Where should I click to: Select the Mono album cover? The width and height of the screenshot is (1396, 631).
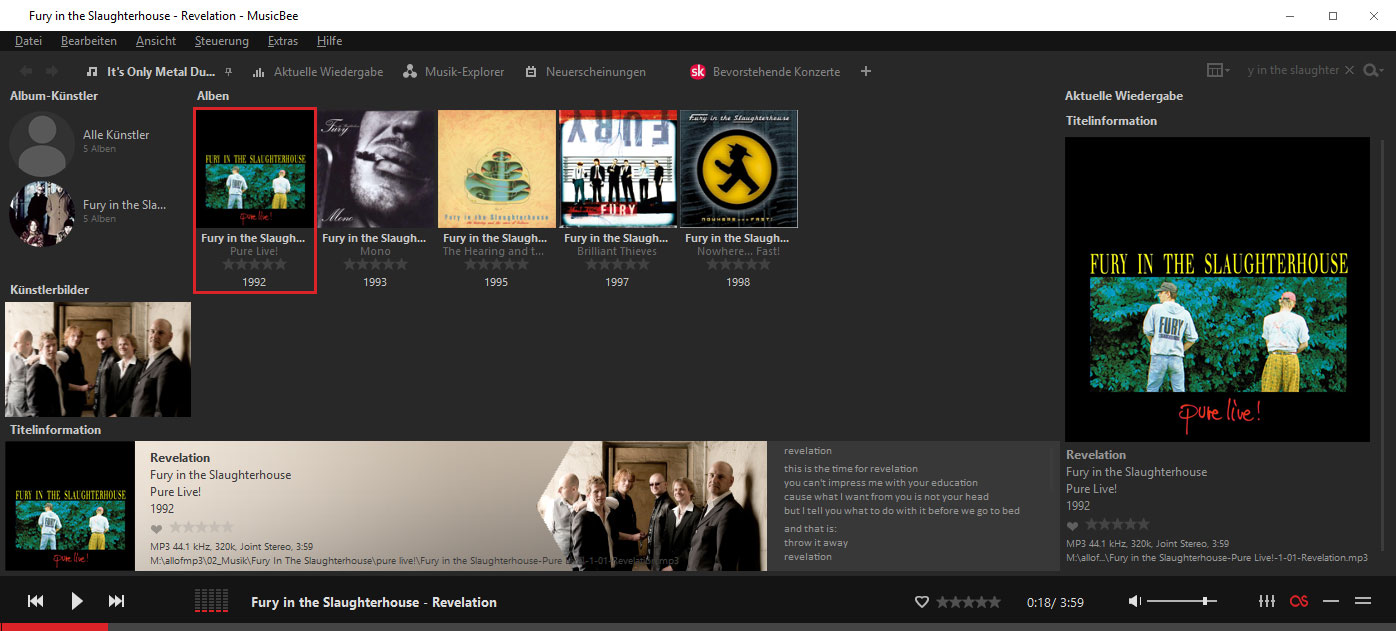[x=376, y=169]
